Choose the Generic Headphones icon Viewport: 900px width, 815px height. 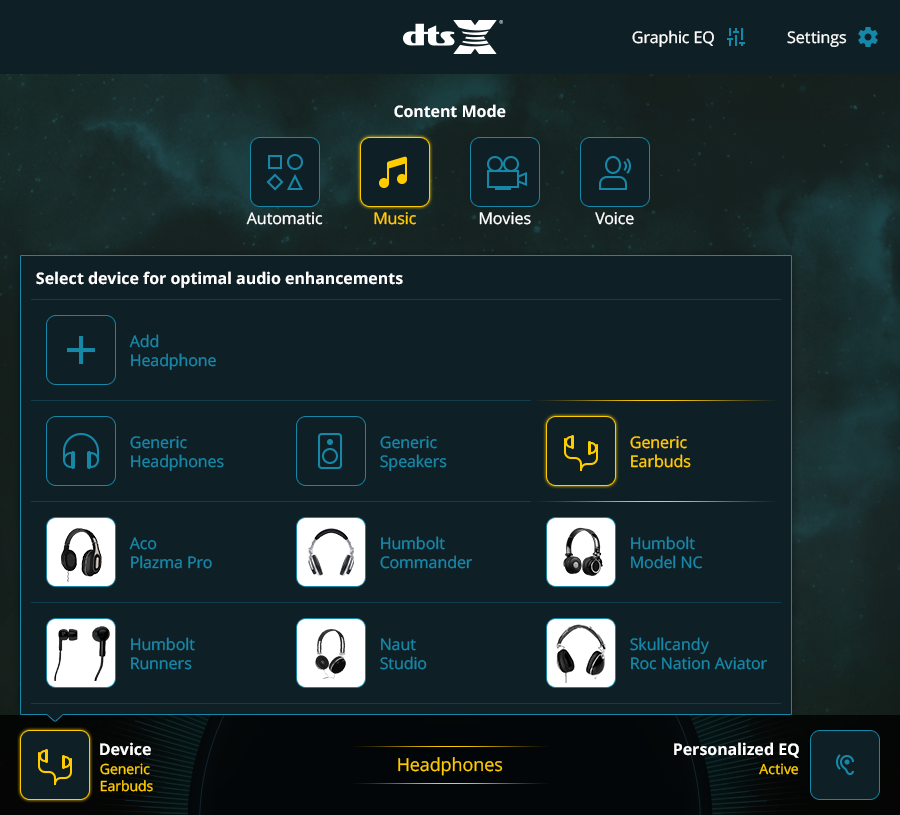(x=81, y=451)
